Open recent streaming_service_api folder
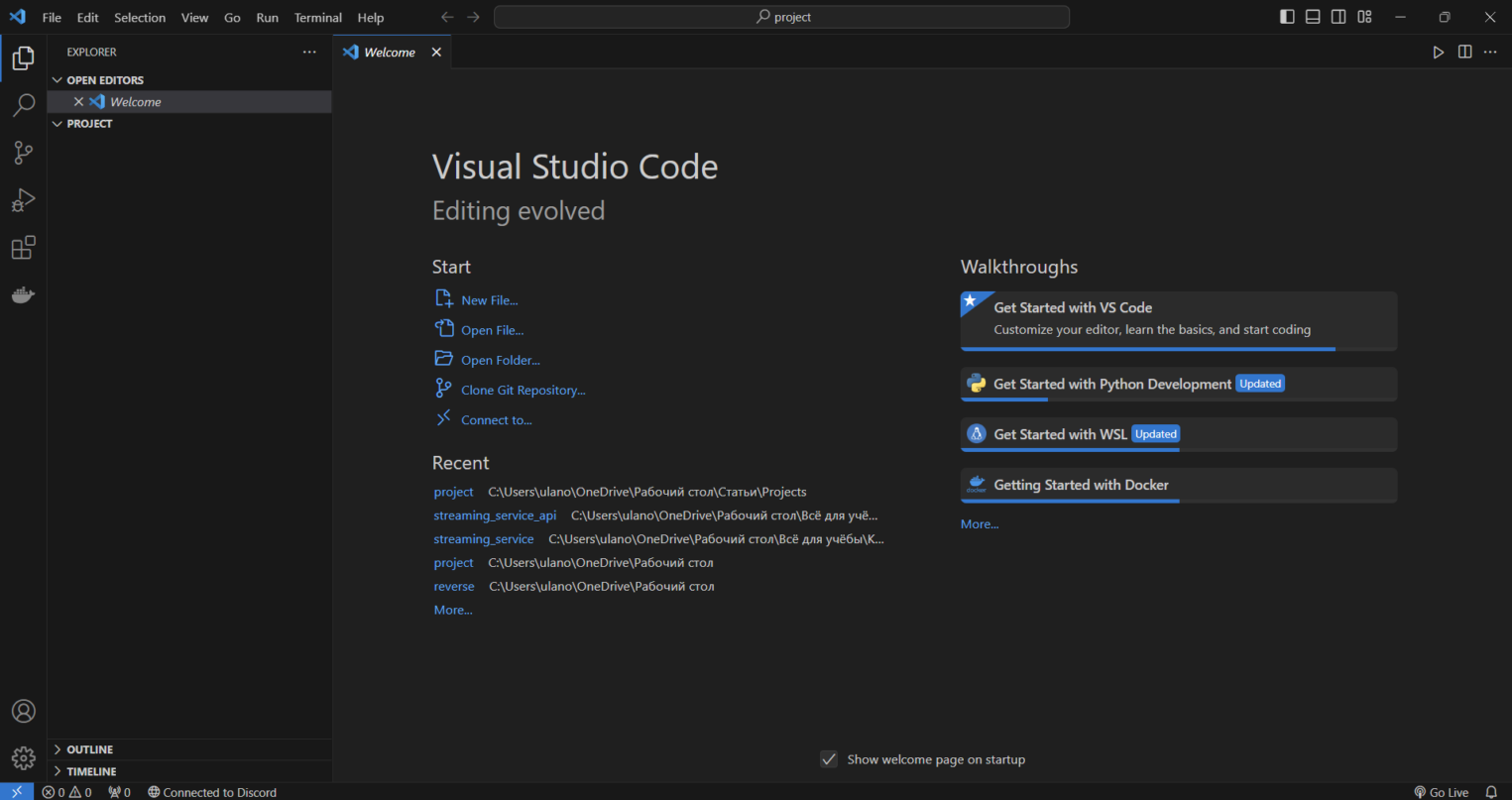Image resolution: width=1512 pixels, height=800 pixels. 495,515
